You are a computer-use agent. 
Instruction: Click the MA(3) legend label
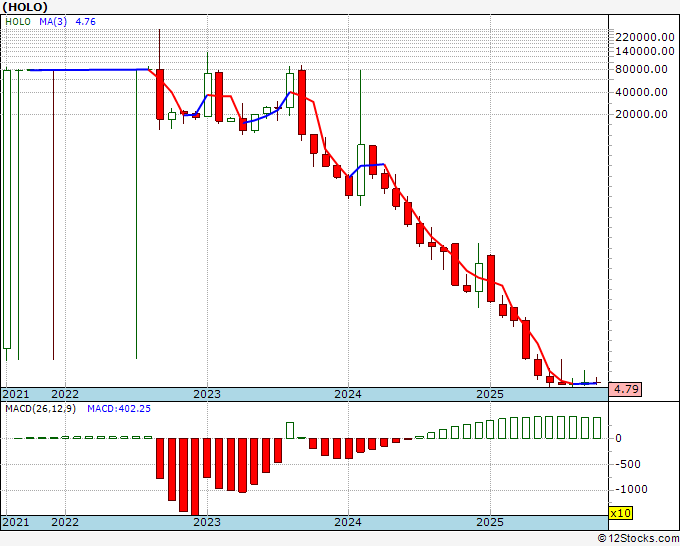(x=53, y=22)
